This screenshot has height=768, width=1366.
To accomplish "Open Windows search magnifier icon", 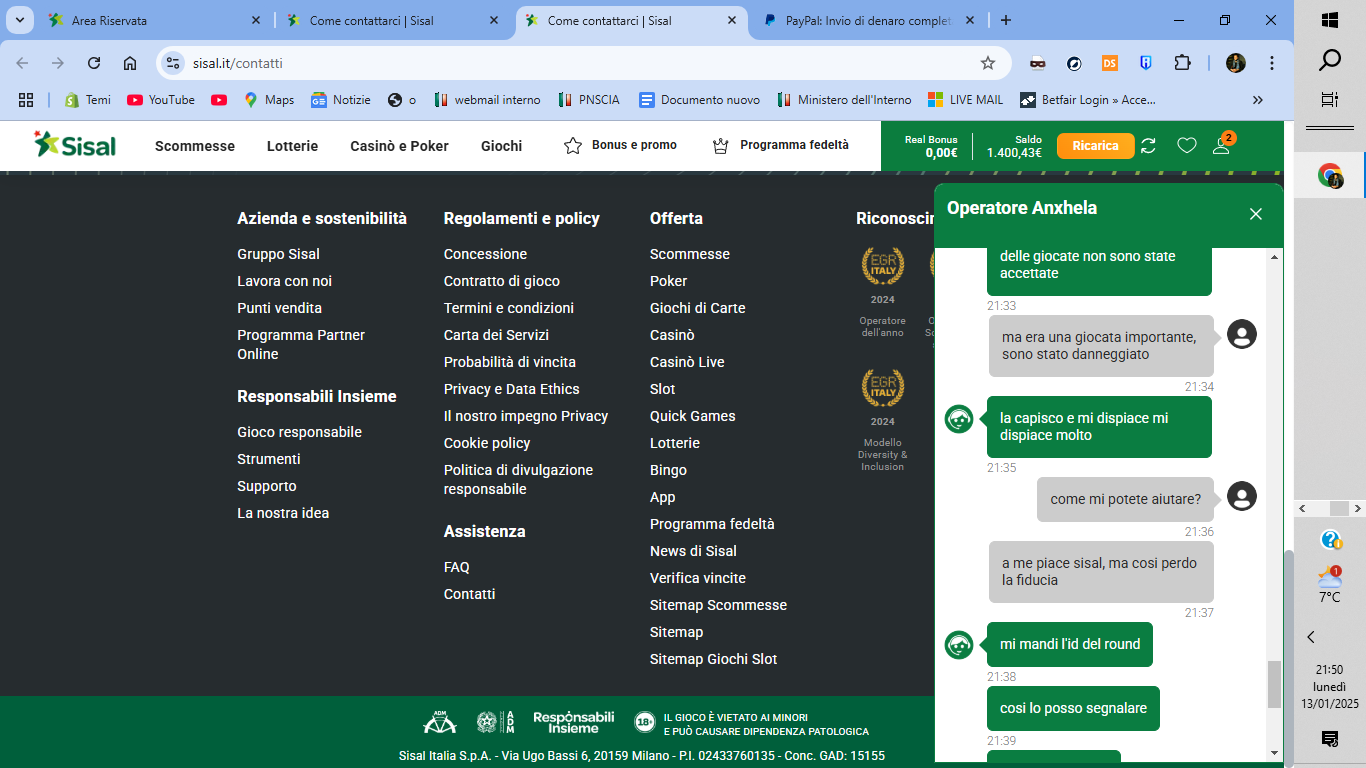I will pos(1330,60).
